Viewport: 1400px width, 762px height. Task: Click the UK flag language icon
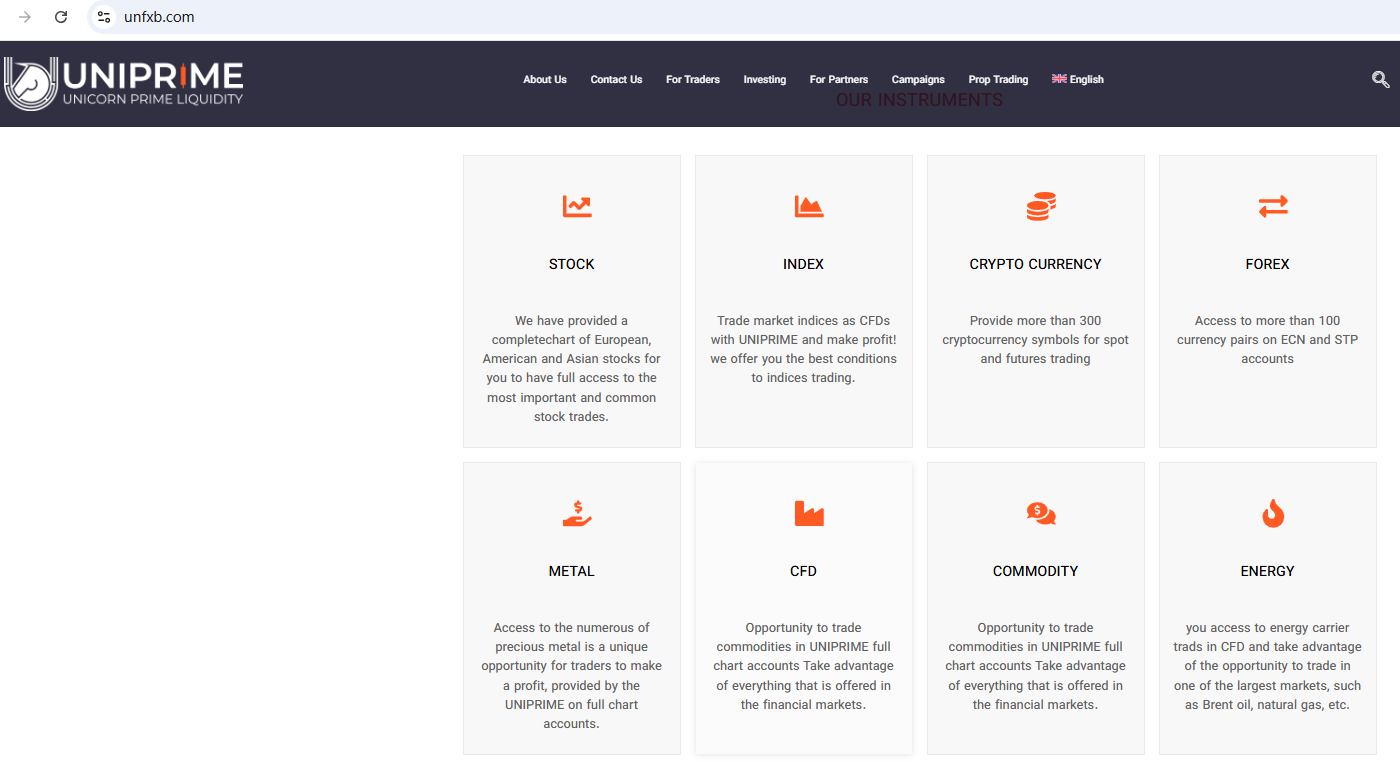coord(1059,79)
